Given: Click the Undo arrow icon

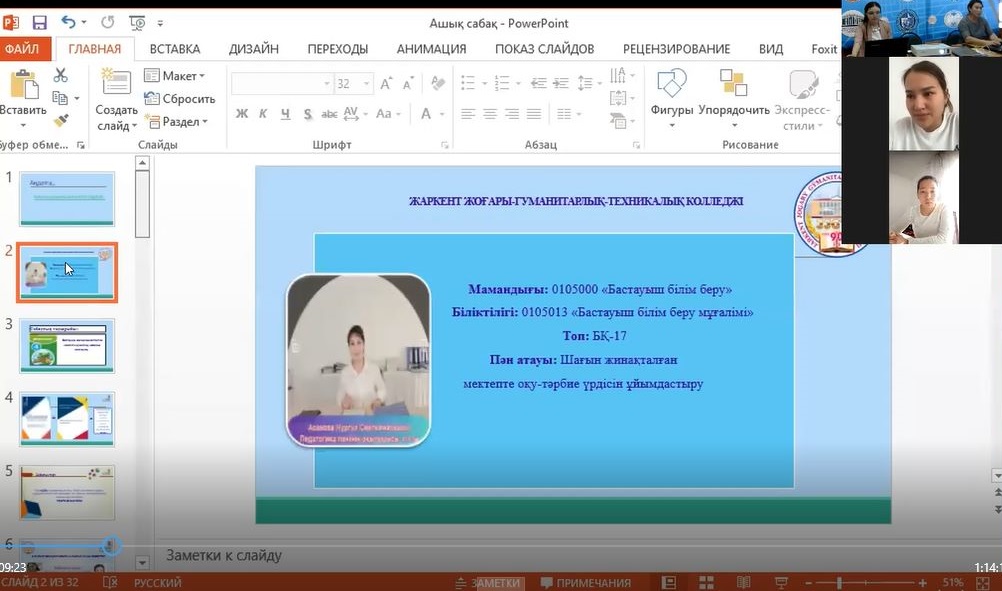Looking at the screenshot, I should 68,22.
